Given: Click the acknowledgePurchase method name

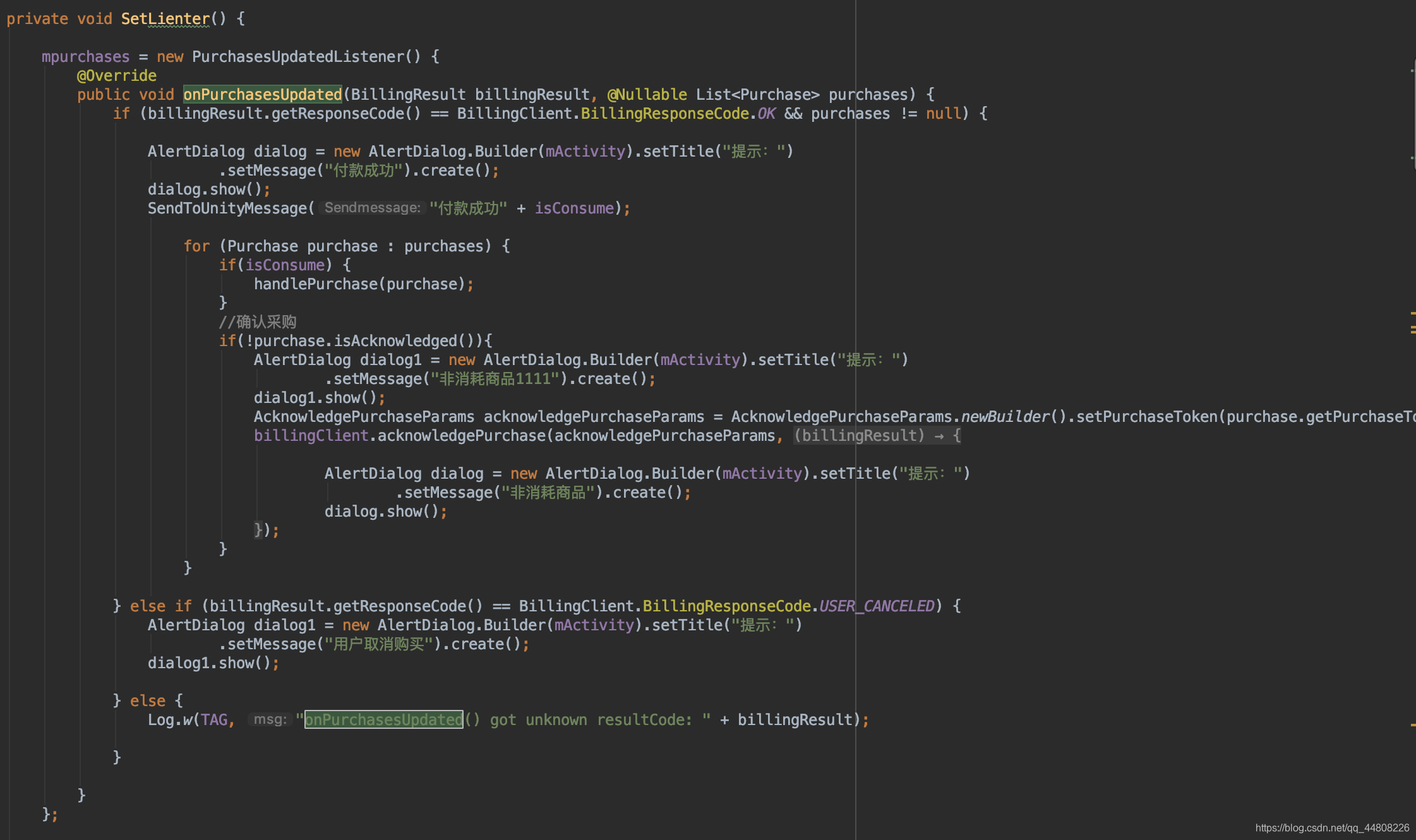Looking at the screenshot, I should [461, 436].
